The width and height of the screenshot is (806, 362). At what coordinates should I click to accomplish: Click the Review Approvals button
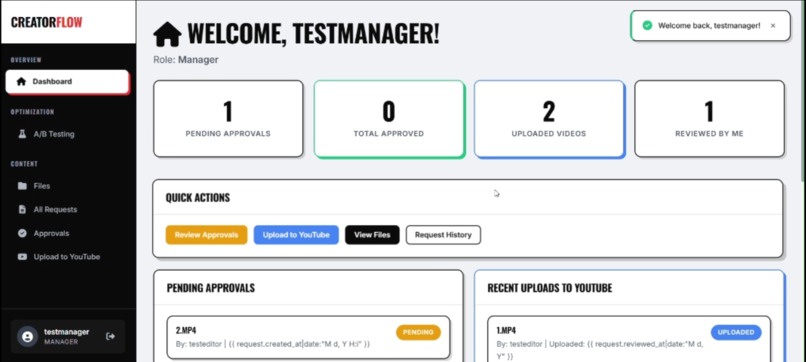point(206,235)
